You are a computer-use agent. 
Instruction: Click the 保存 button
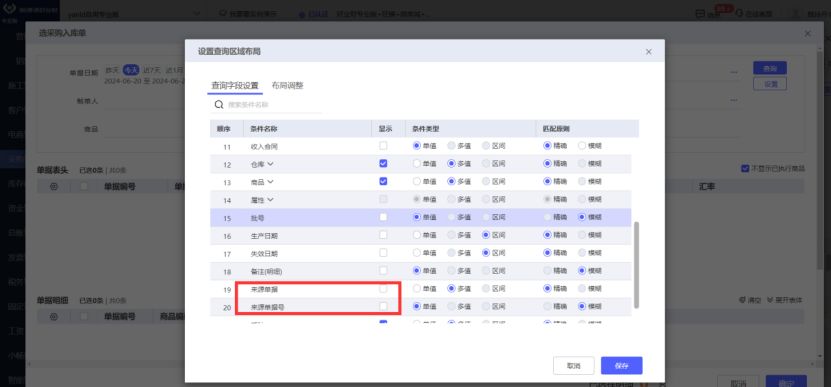[621, 365]
